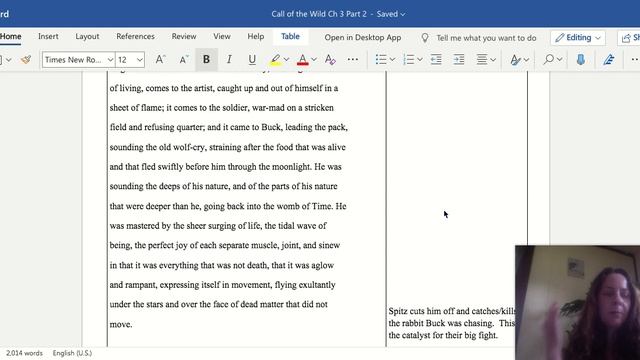640x360 pixels.
Task: Shrink font size with smaller A icon
Action: (x=184, y=60)
